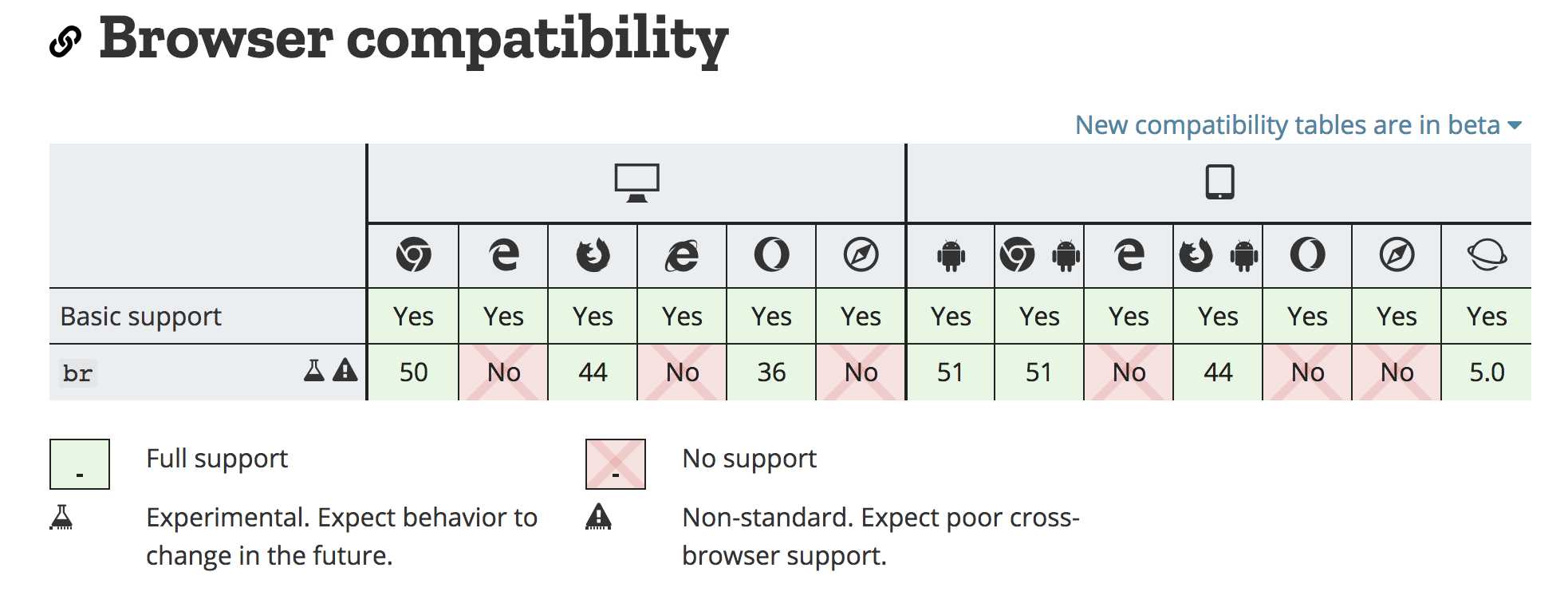Click the desktop Safari compass icon
This screenshot has width=1568, height=603.
pos(861,255)
